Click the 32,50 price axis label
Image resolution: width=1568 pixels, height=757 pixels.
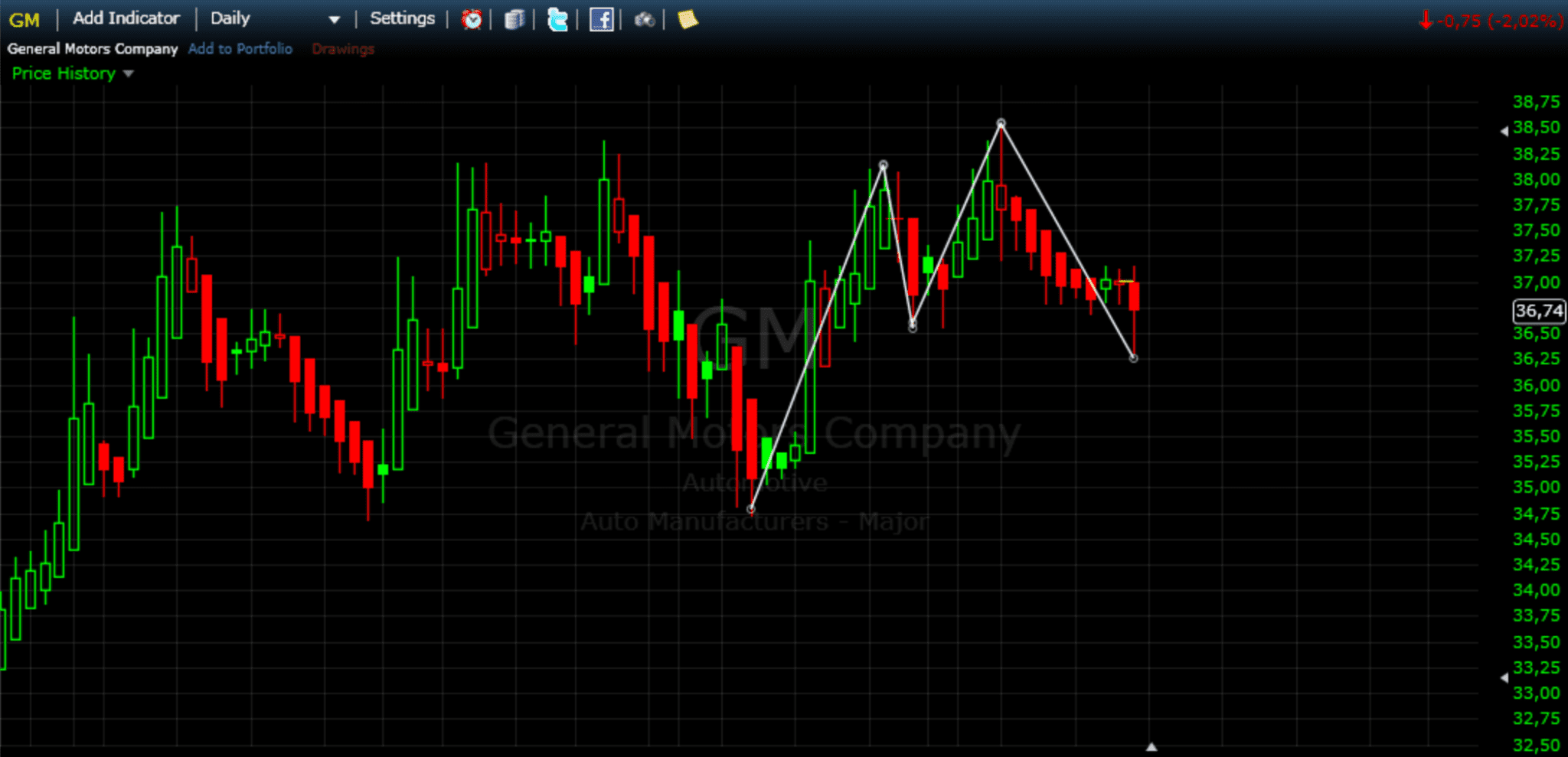1536,745
